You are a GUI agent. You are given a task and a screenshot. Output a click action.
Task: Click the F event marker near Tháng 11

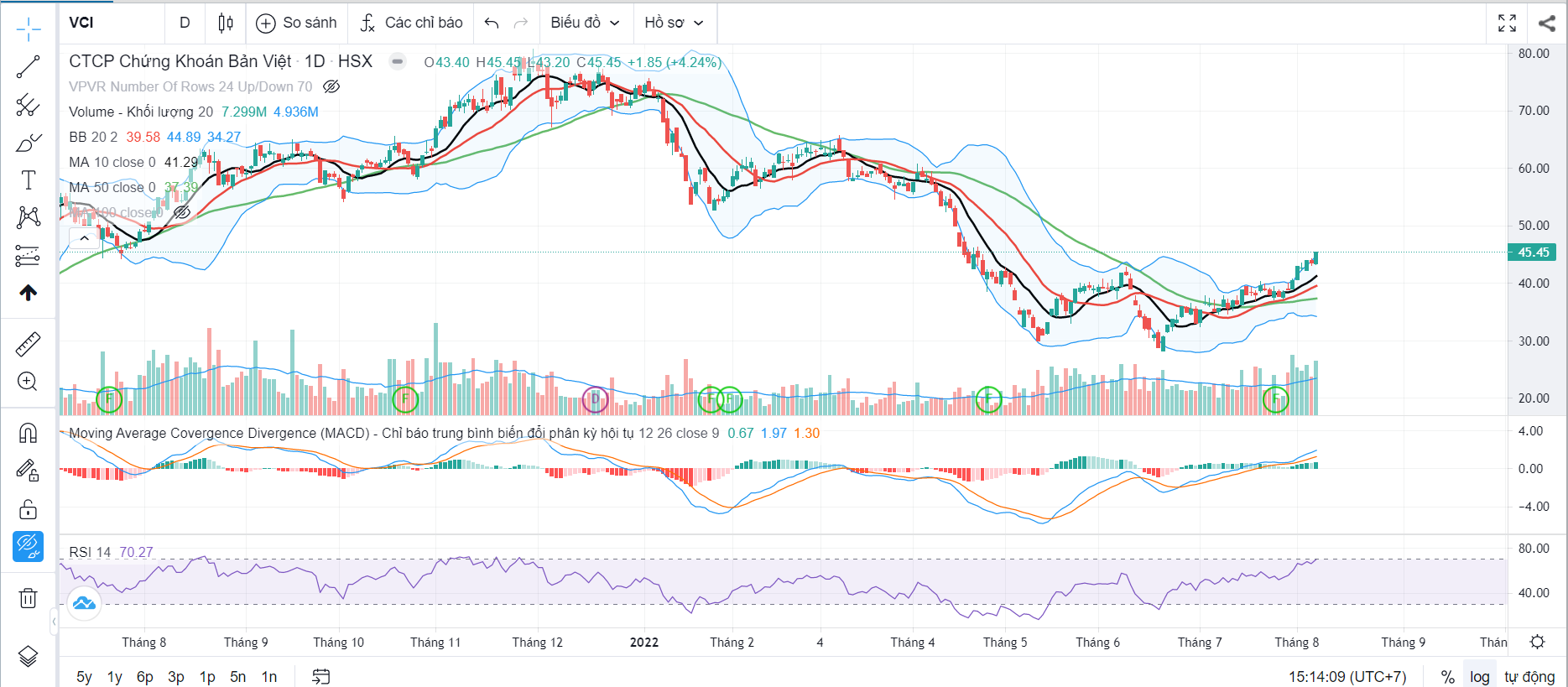[x=404, y=399]
